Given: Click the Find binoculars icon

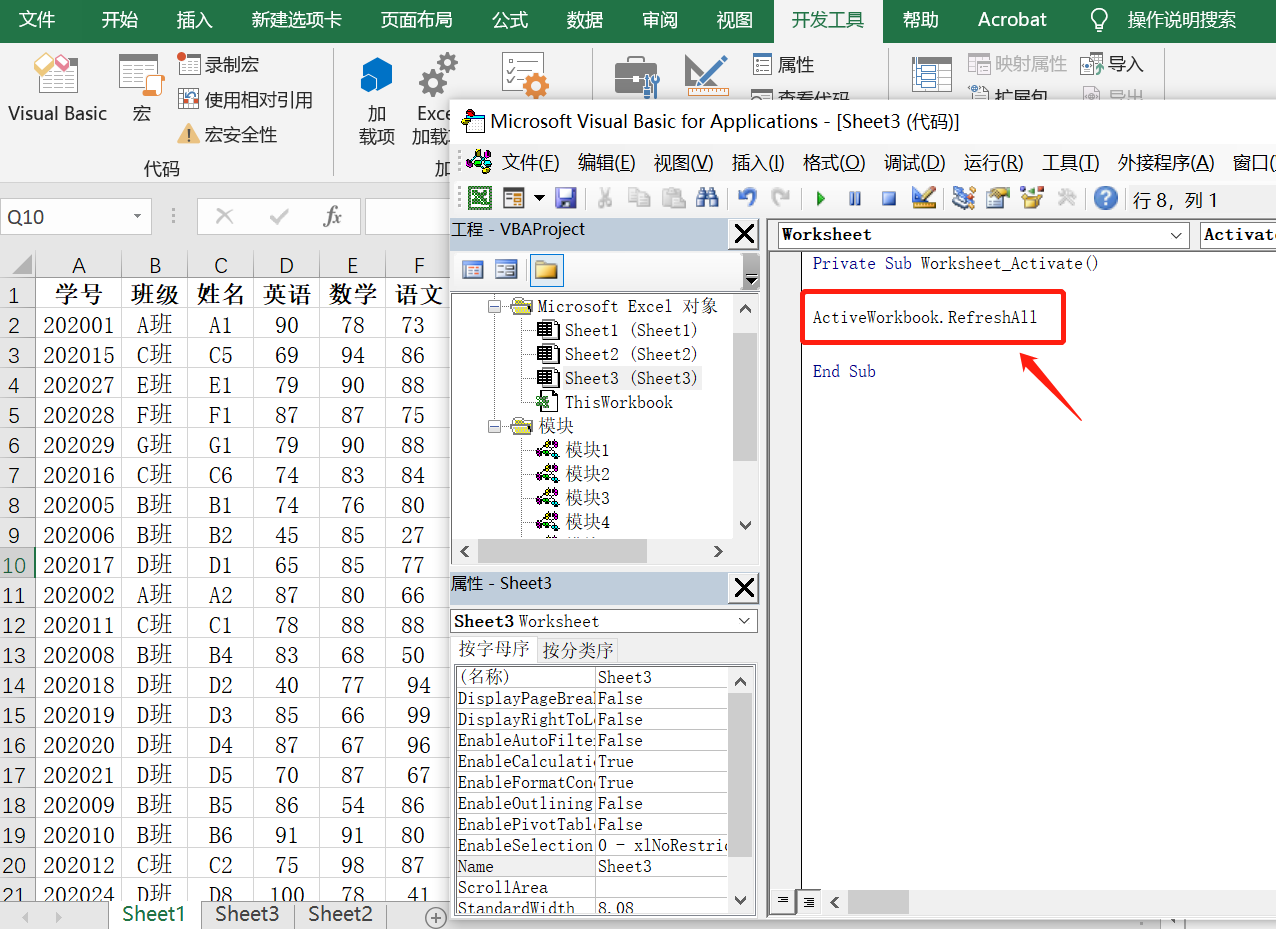Looking at the screenshot, I should (707, 197).
